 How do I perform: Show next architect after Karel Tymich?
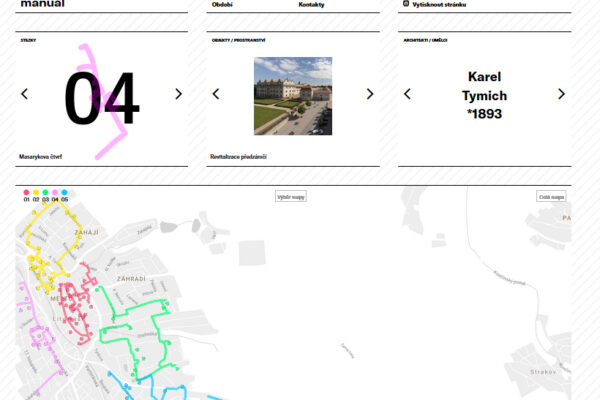coord(561,94)
